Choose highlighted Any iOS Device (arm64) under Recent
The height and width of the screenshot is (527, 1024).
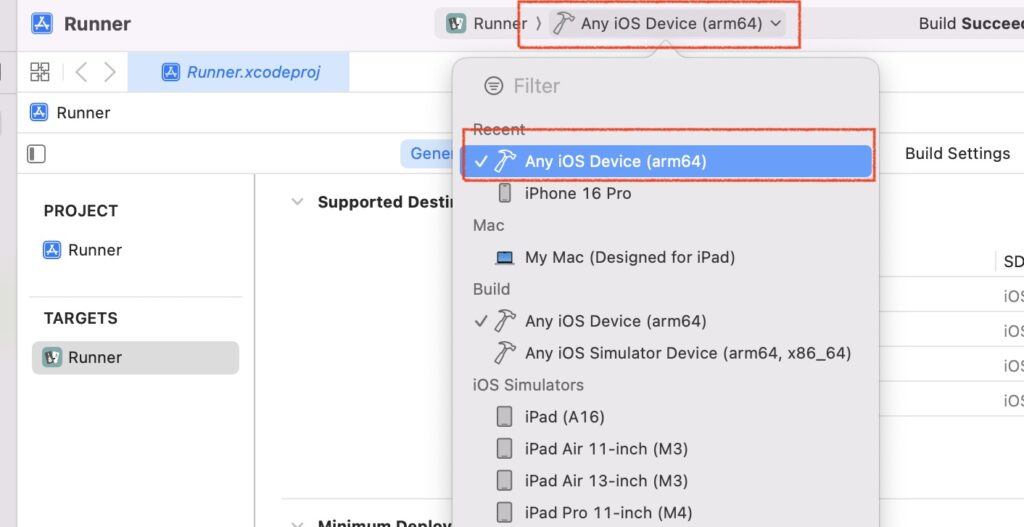(667, 161)
